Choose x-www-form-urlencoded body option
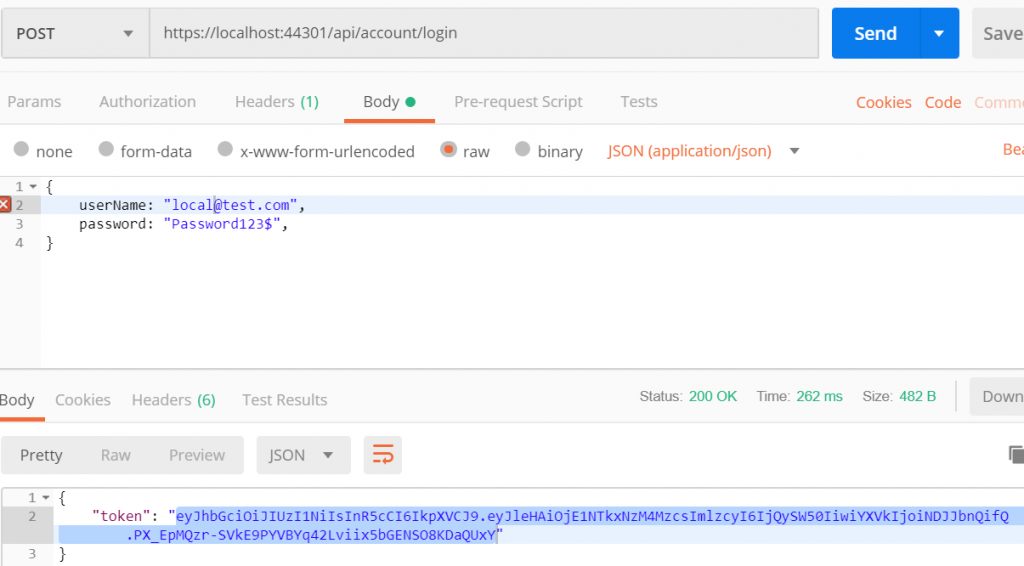The width and height of the screenshot is (1024, 566). [x=225, y=150]
